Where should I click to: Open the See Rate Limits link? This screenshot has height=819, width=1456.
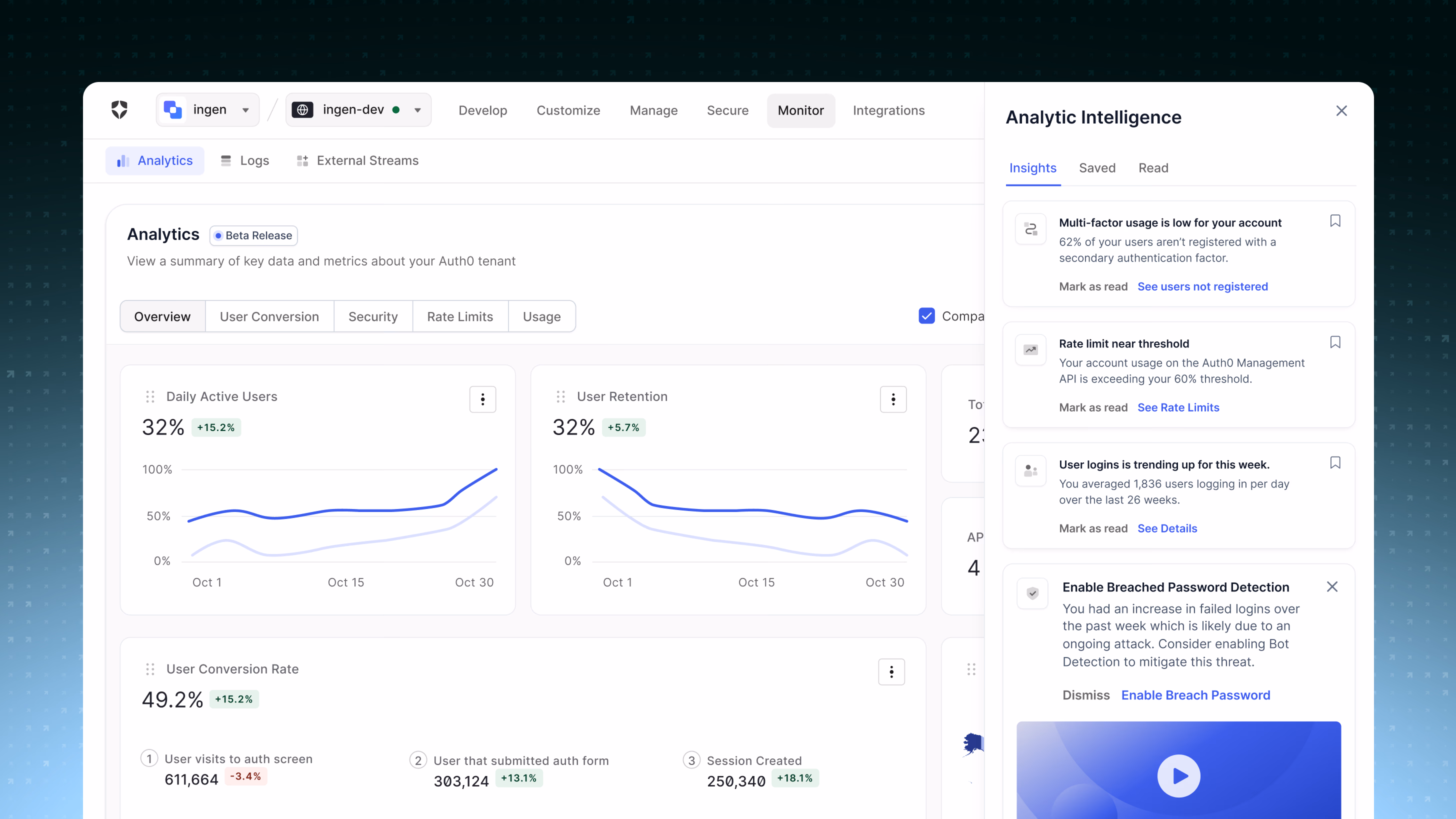[x=1178, y=407]
